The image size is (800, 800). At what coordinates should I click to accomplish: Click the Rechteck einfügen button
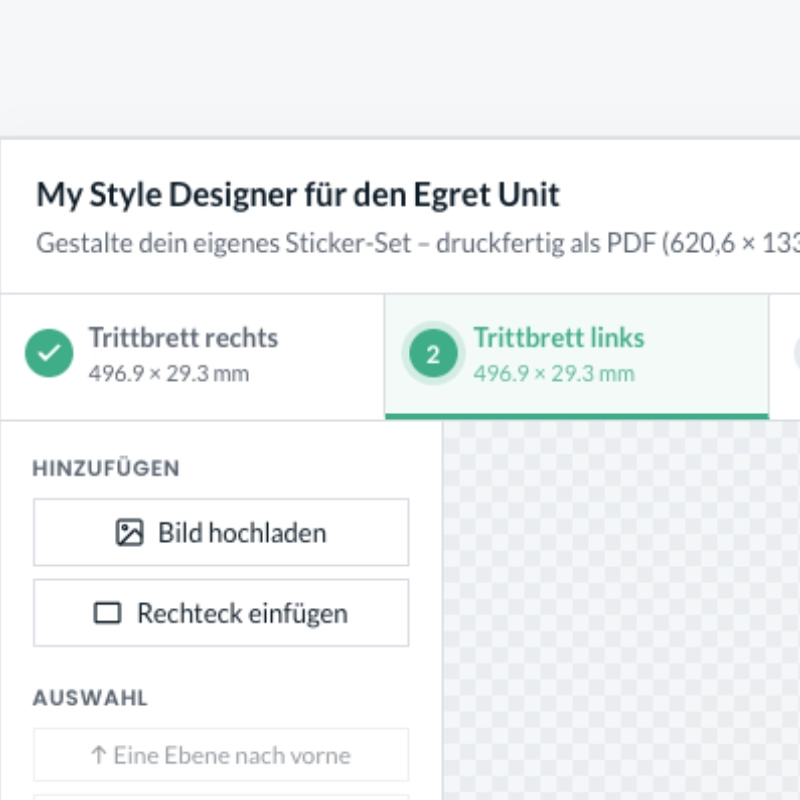coord(221,613)
